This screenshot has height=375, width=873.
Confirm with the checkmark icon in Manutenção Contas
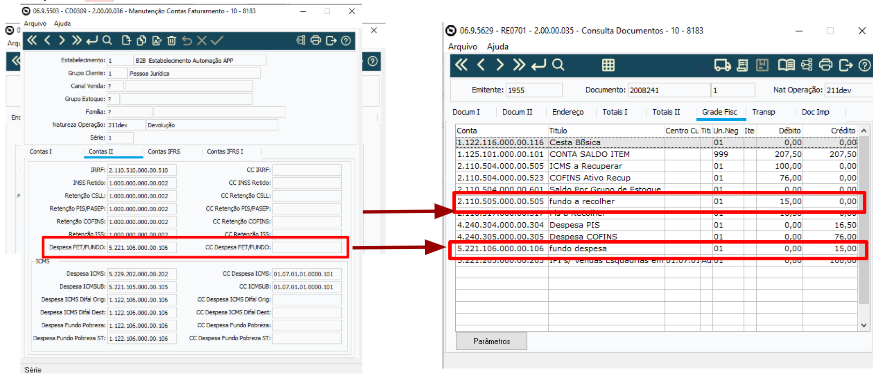click(217, 40)
